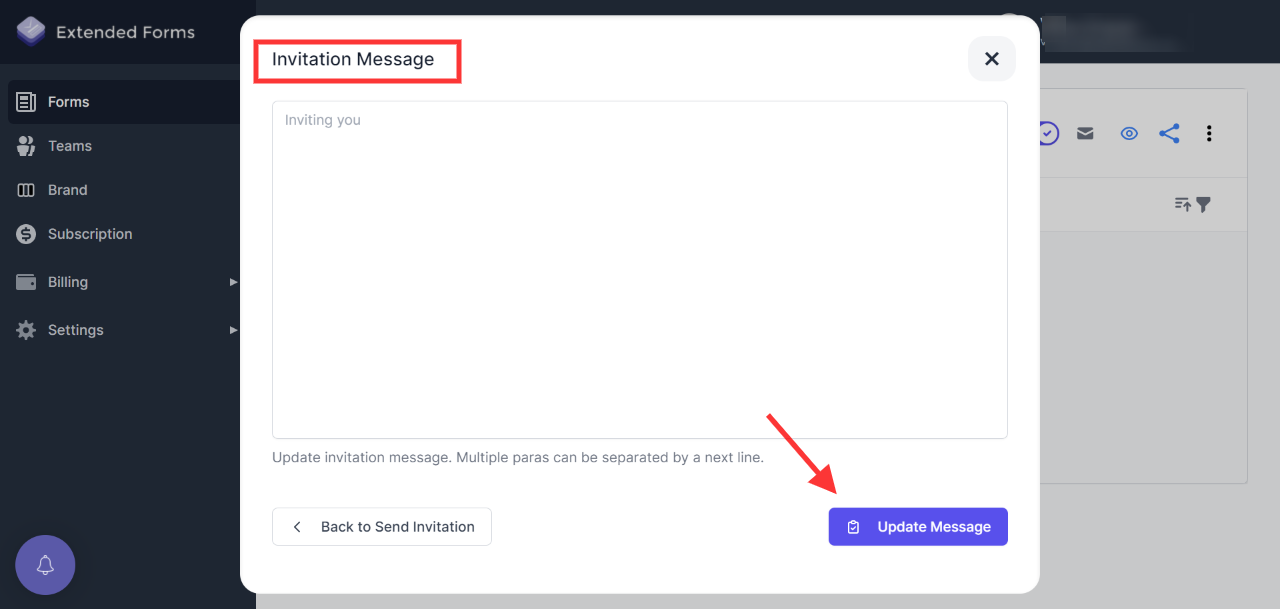This screenshot has height=609, width=1280.
Task: Click the sort responses icon
Action: coord(1184,204)
